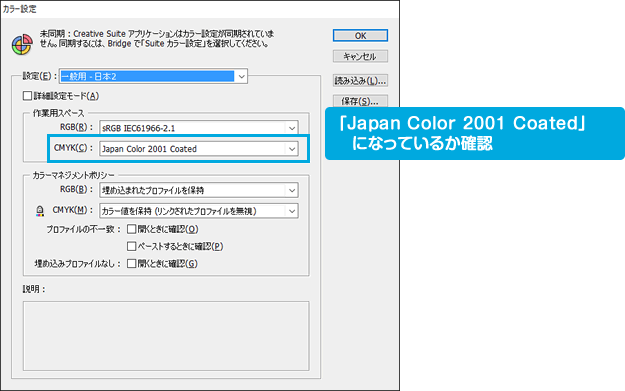Open the CMYK color management policy dropdown
Viewport: 625px width, 391px height.
click(199, 211)
